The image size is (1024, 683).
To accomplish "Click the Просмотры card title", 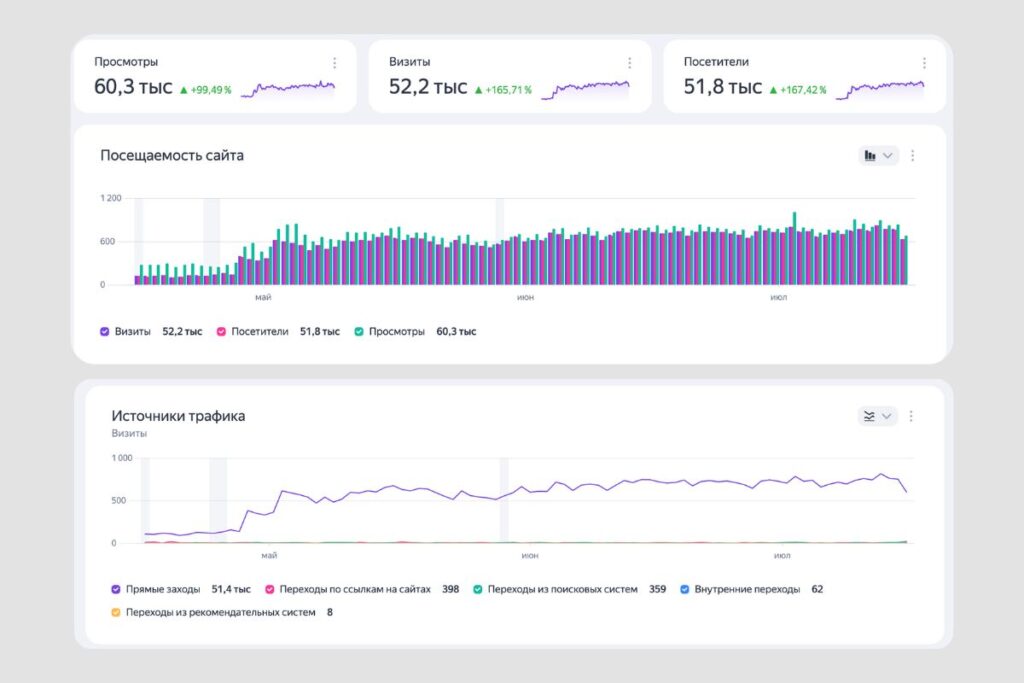I will point(126,61).
